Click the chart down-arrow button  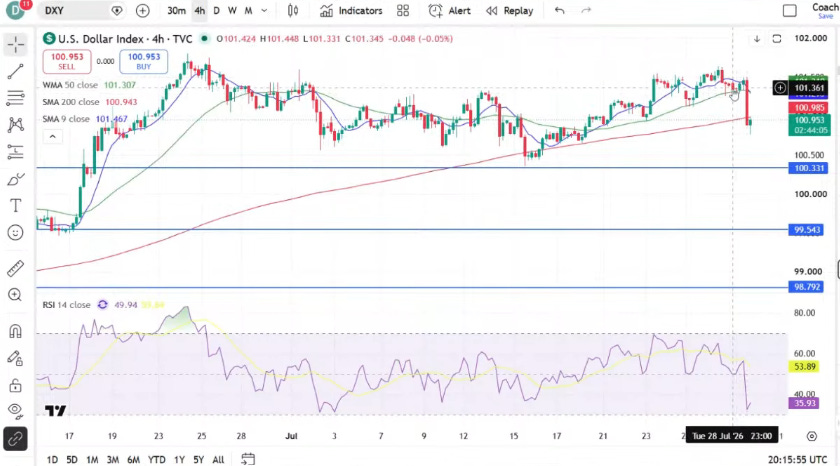point(757,39)
